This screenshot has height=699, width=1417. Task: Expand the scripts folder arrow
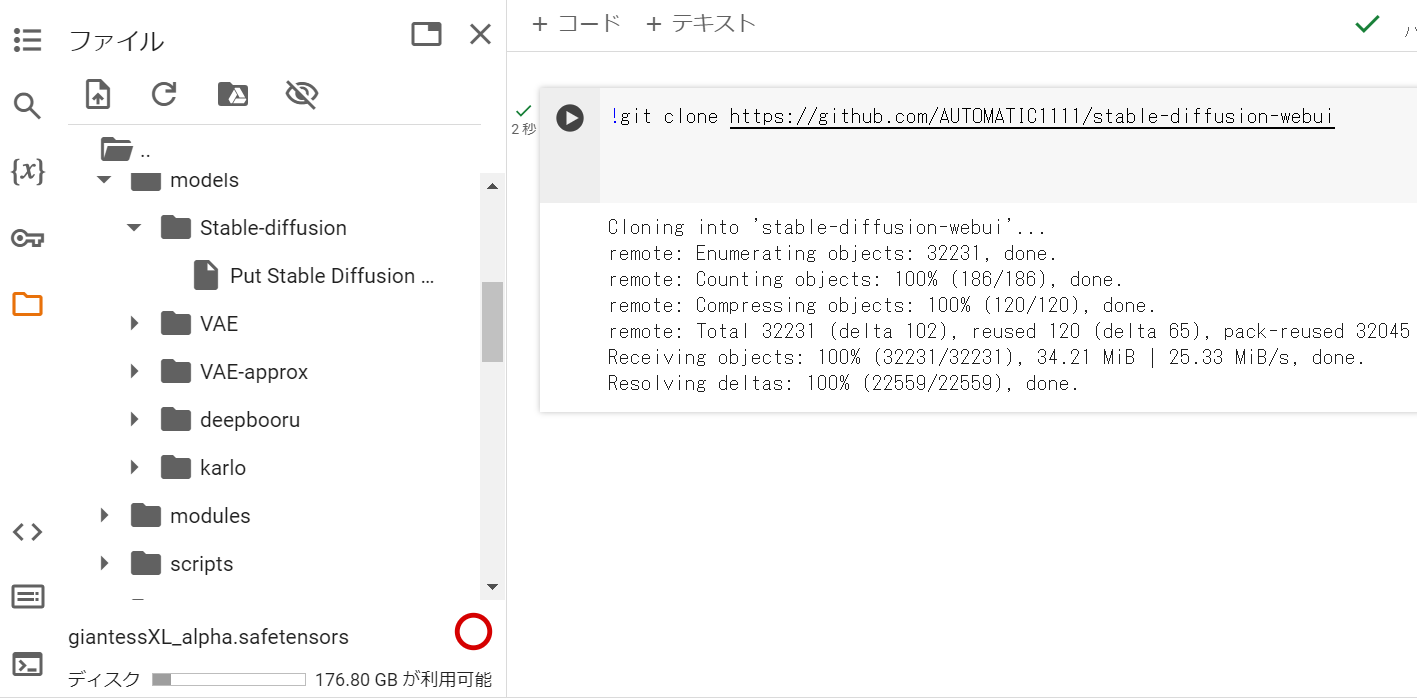coord(104,564)
